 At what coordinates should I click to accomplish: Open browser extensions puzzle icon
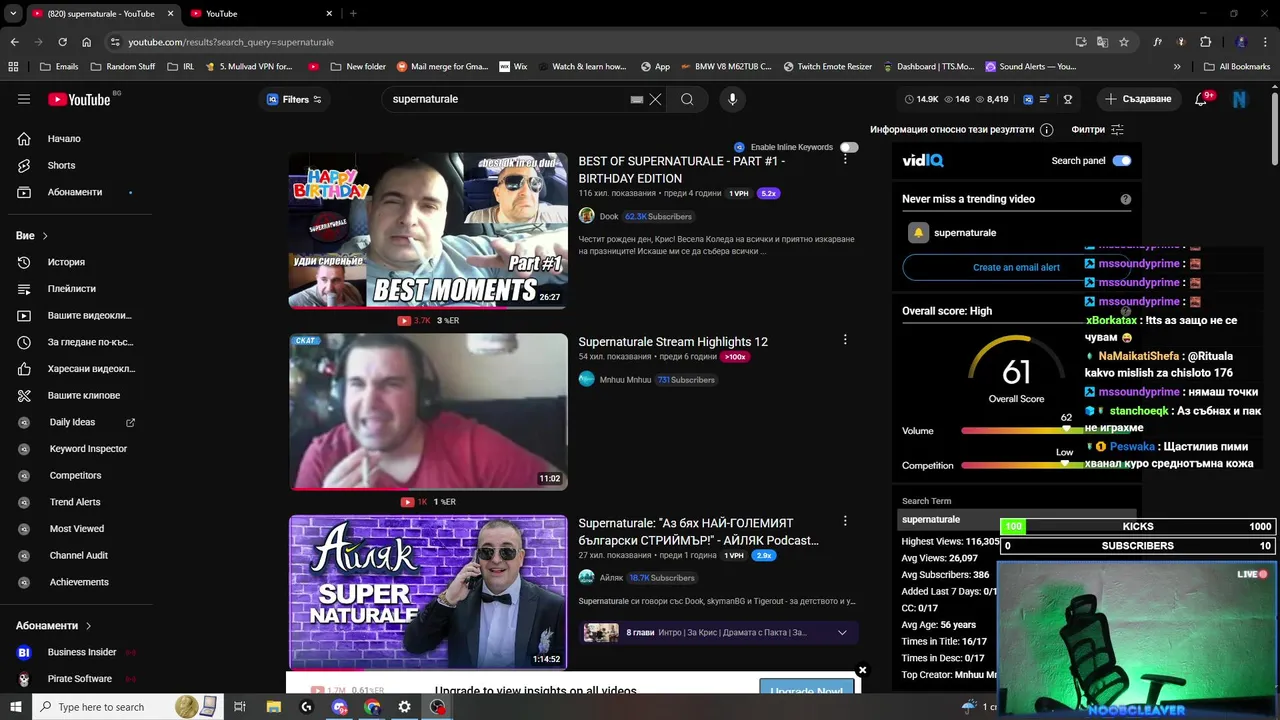click(x=1205, y=42)
